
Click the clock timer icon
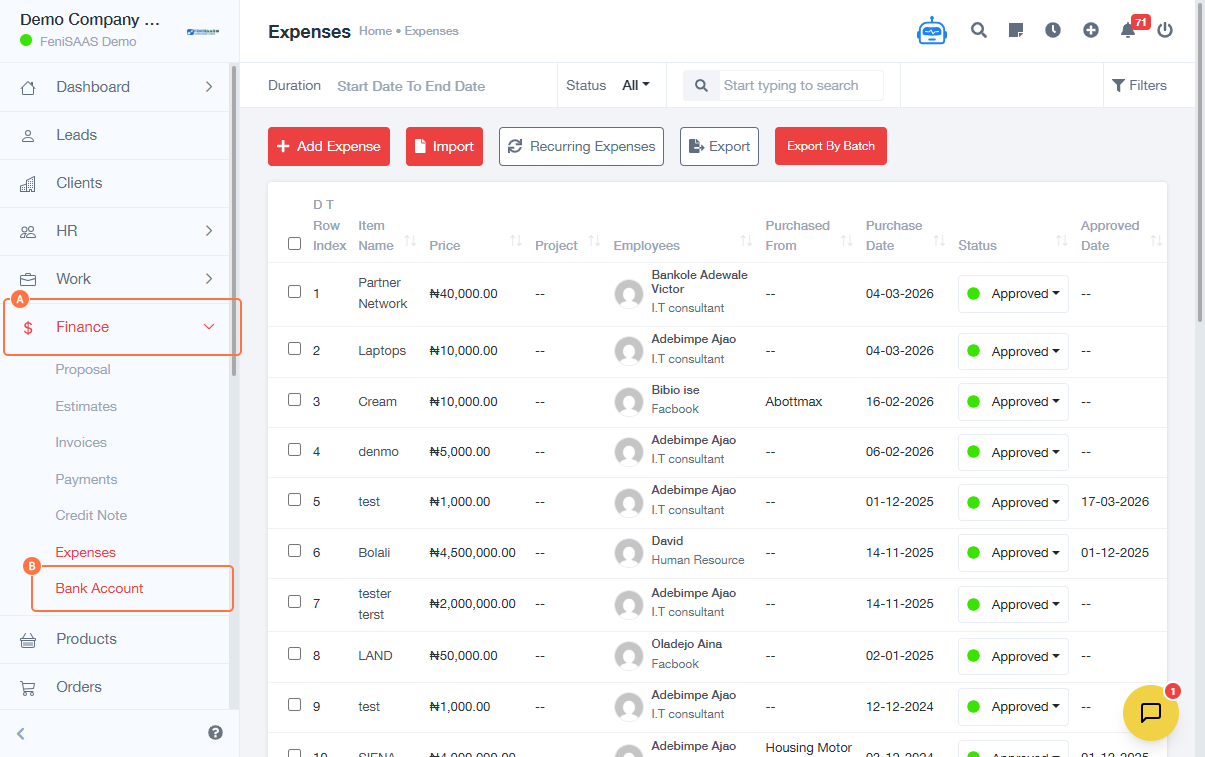tap(1053, 30)
